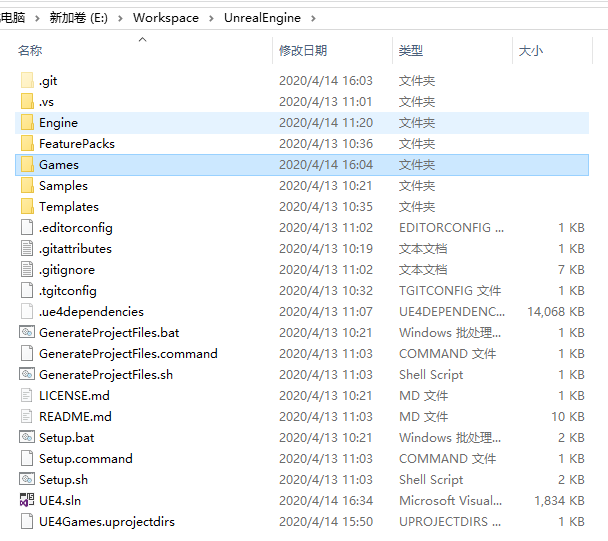Screen dimensions: 608x541
Task: Sort by the 名称 column header
Action: [x=30, y=50]
